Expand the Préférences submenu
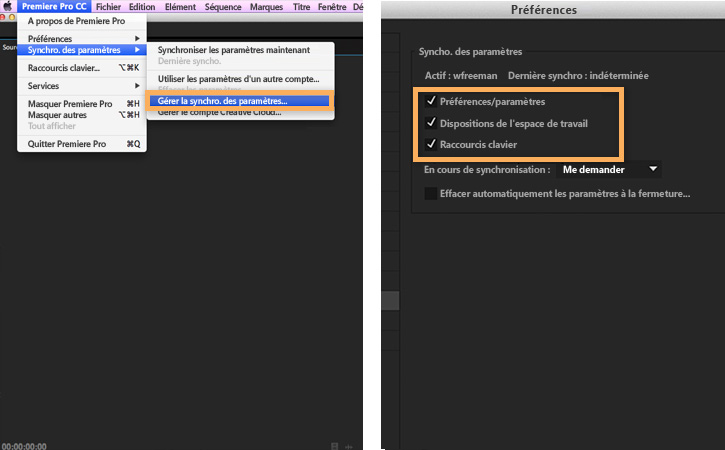The image size is (725, 450). 82,38
